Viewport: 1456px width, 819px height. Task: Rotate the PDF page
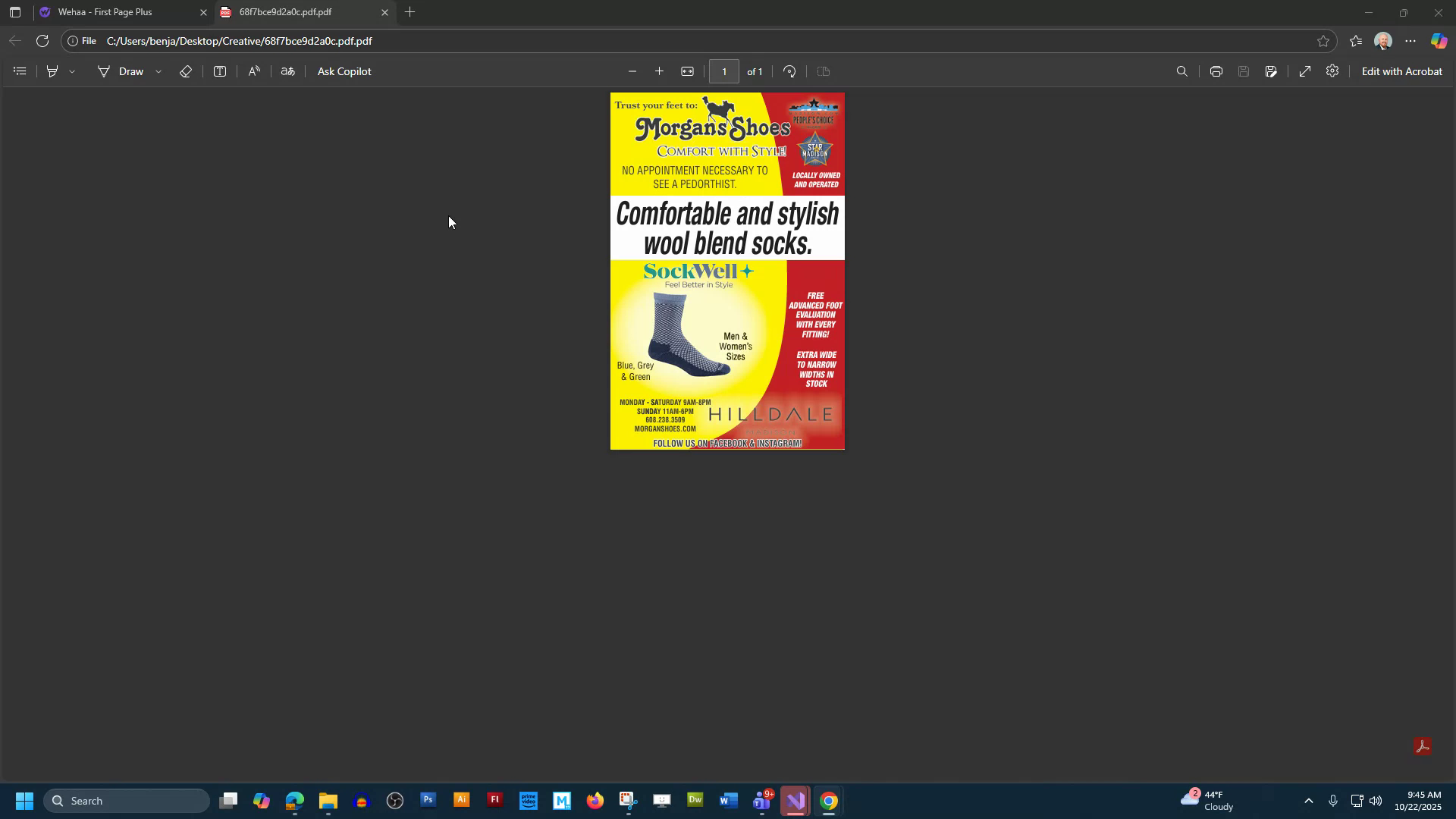789,71
